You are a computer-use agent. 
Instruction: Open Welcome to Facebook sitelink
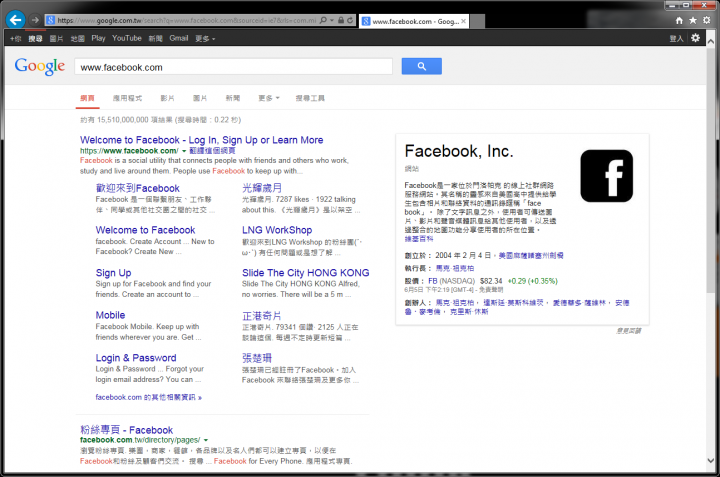tap(145, 230)
